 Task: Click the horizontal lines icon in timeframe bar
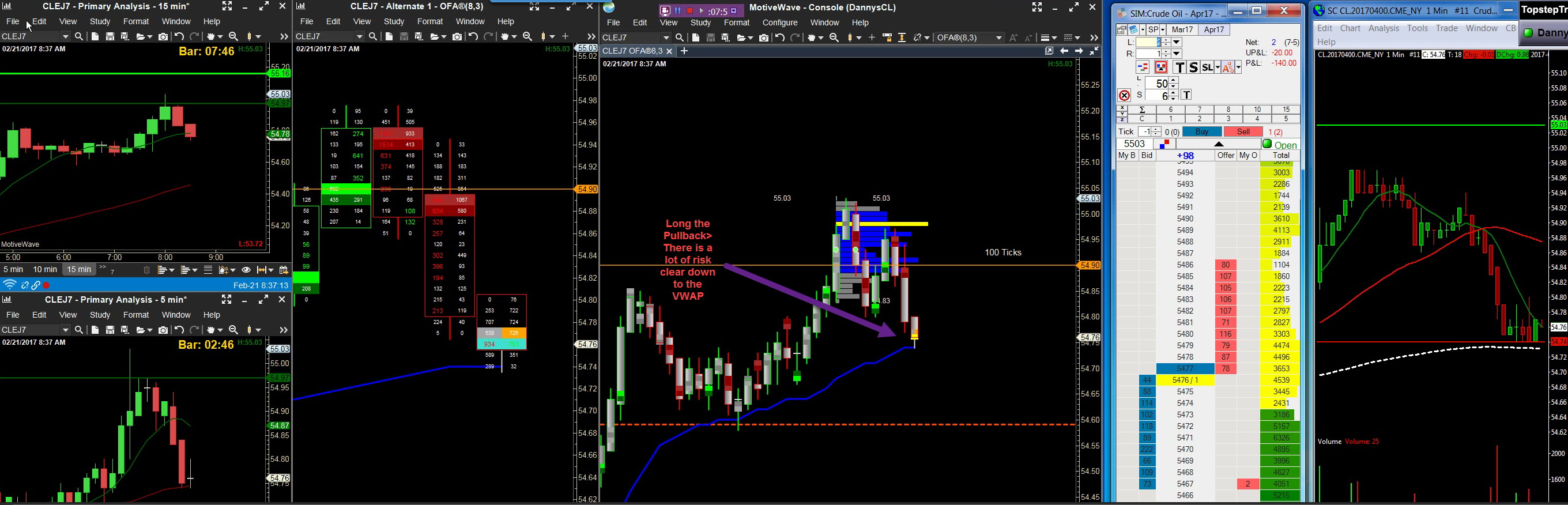[x=208, y=270]
